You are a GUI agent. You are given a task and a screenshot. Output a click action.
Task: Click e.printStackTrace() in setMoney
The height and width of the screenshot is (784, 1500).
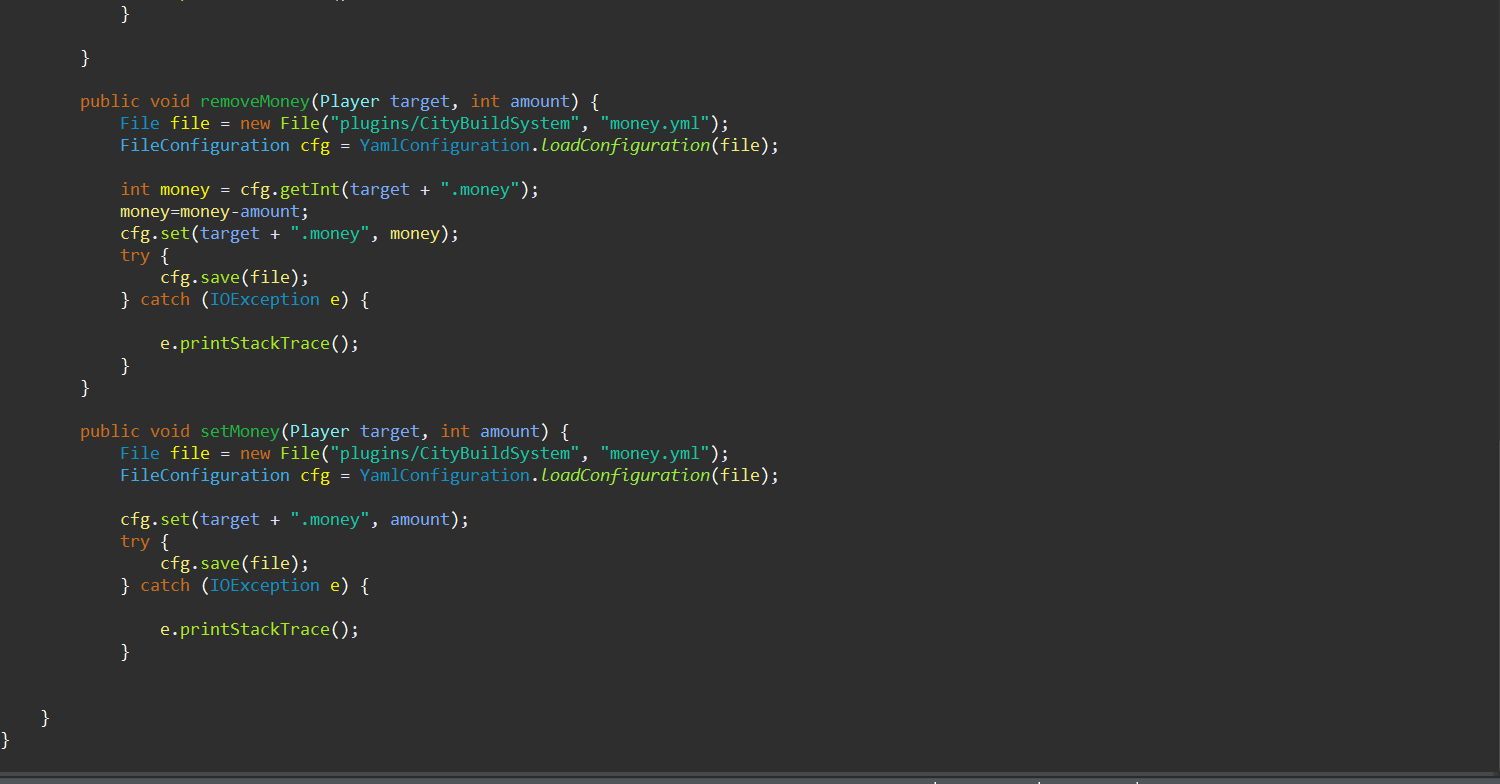click(x=259, y=629)
